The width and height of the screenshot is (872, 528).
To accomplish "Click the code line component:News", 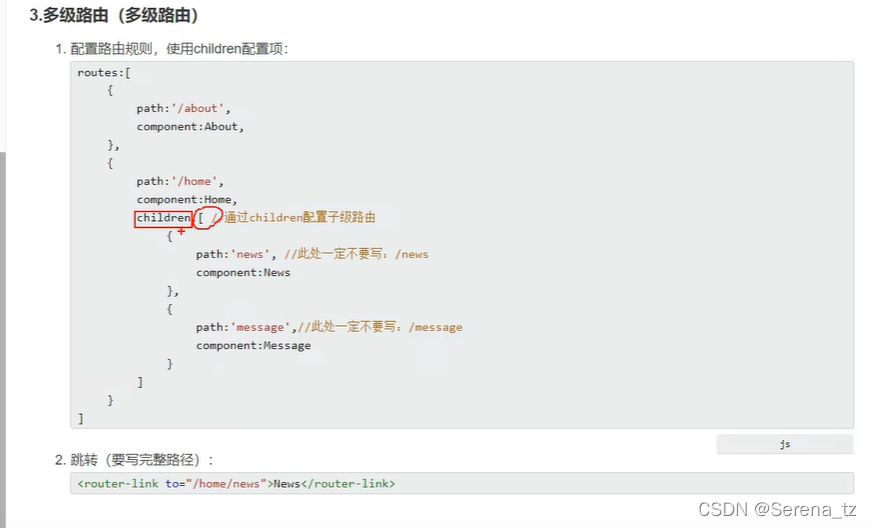I will pyautogui.click(x=243, y=272).
